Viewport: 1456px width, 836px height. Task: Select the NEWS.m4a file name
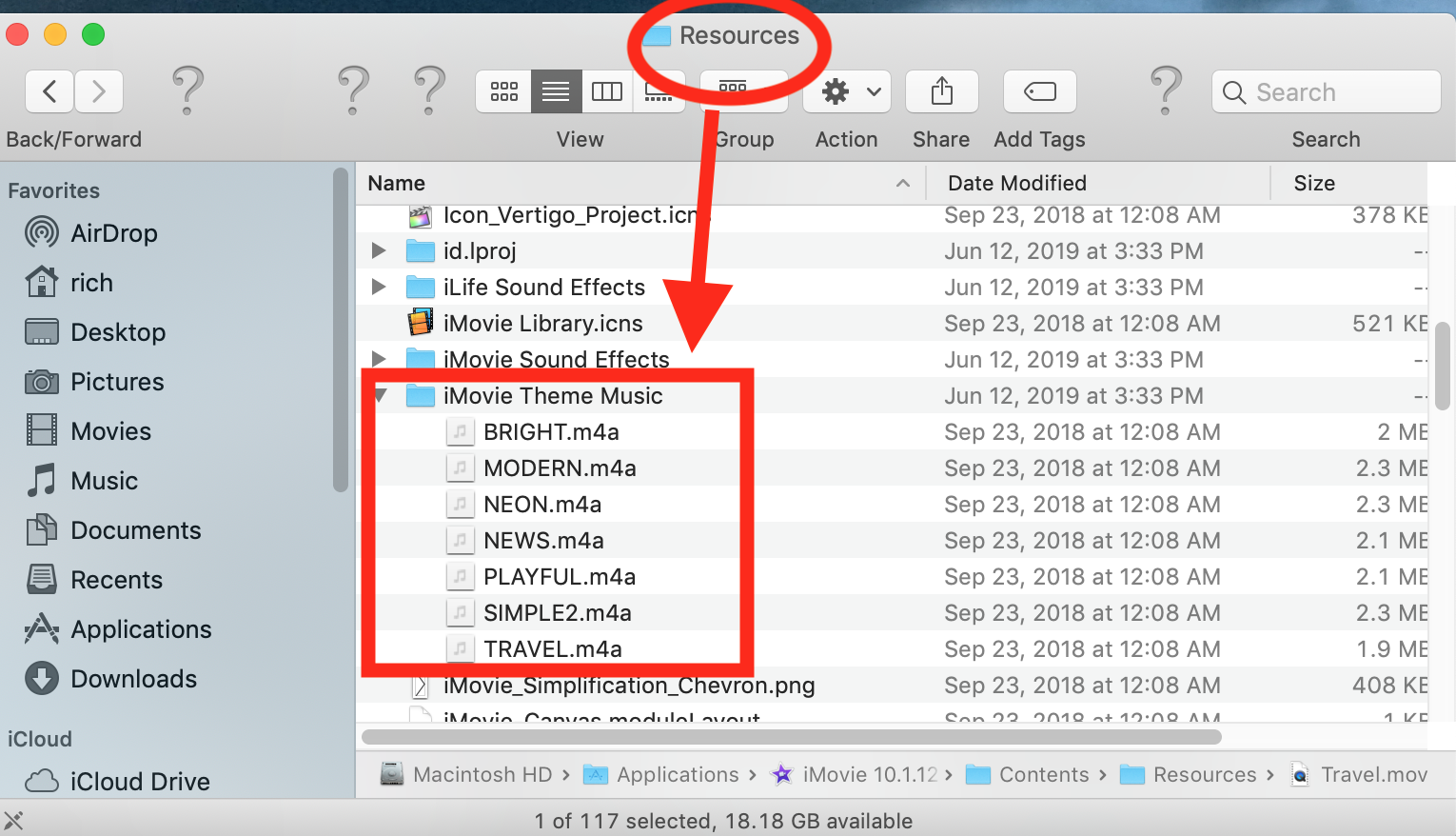[543, 541]
